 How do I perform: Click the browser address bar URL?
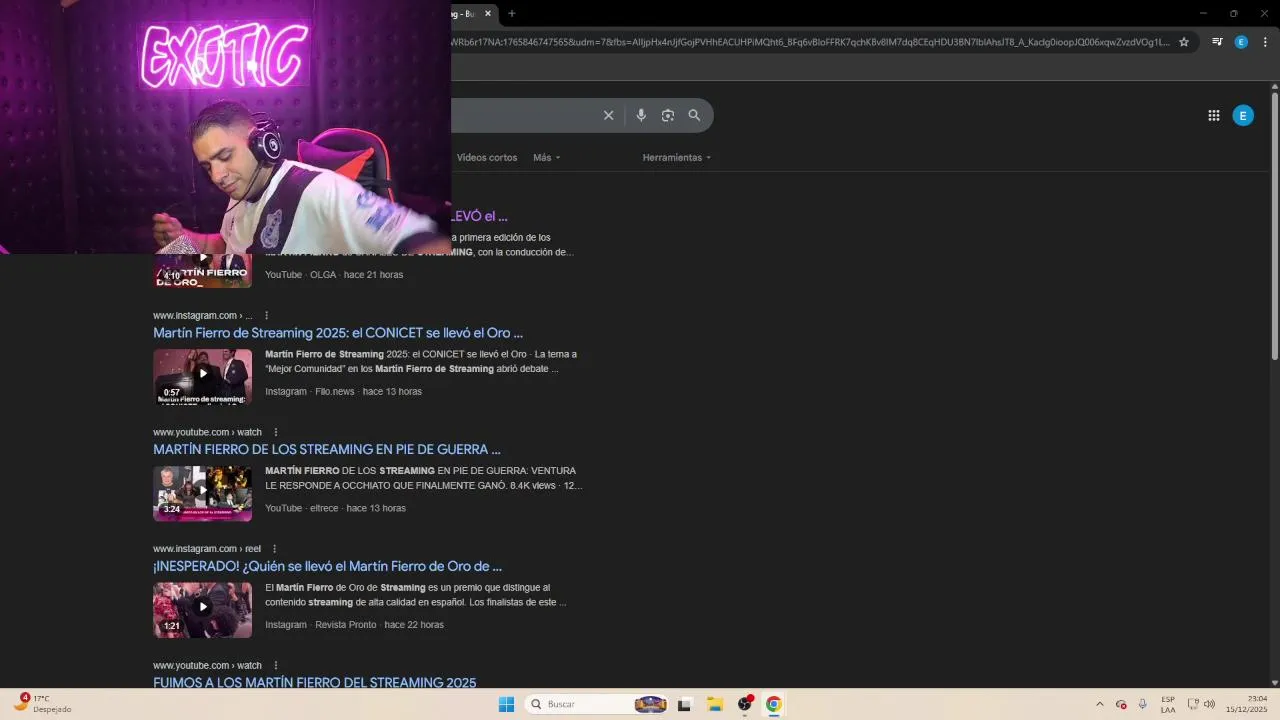pos(810,42)
